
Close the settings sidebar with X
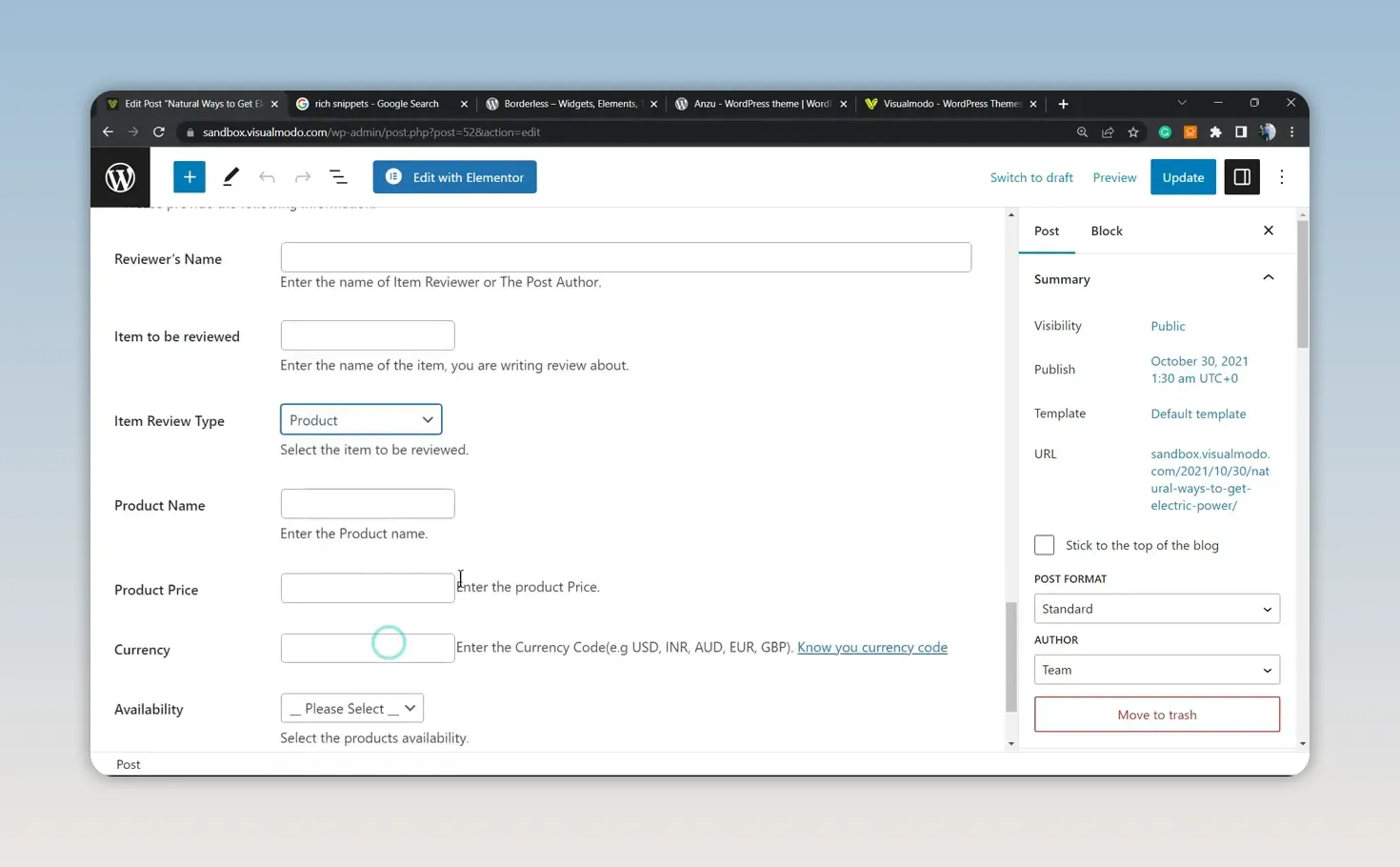[x=1269, y=231]
